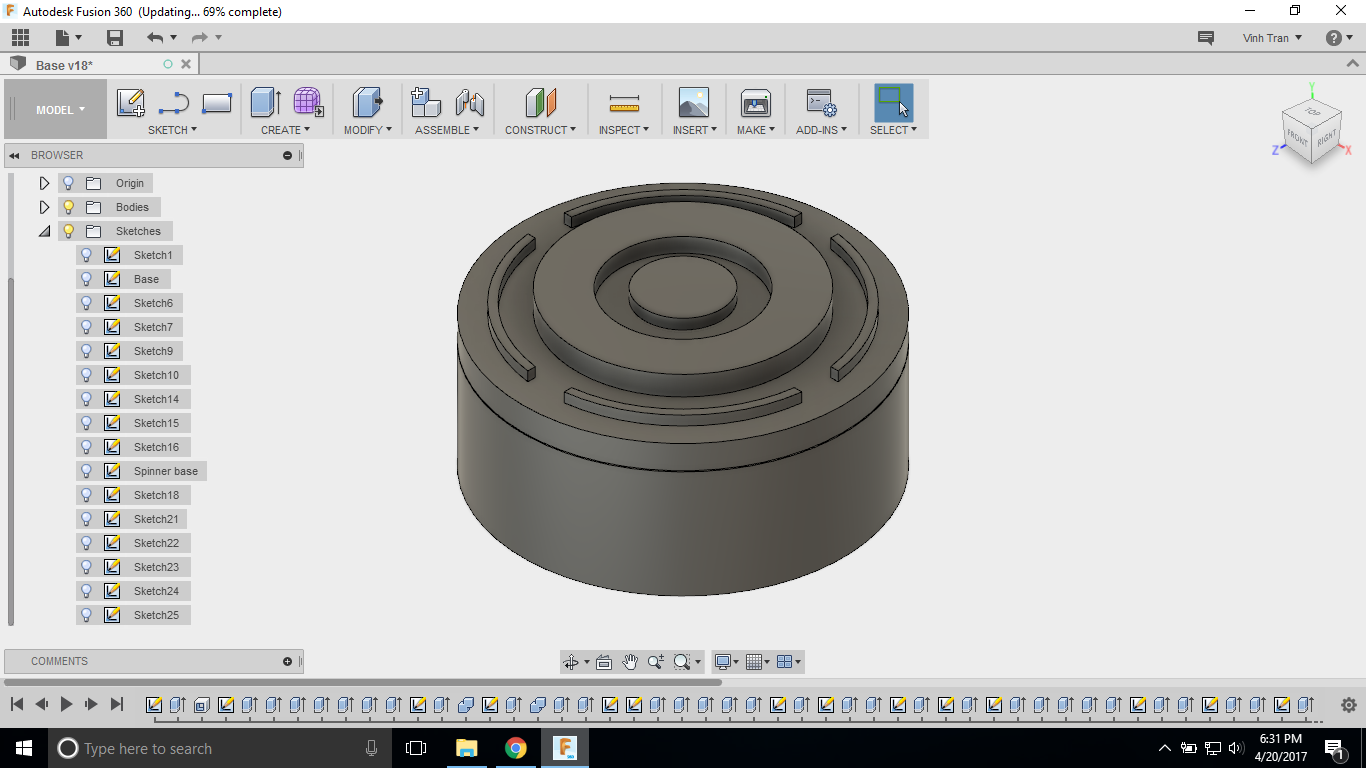Open the notifications comment icon

pyautogui.click(x=1206, y=38)
